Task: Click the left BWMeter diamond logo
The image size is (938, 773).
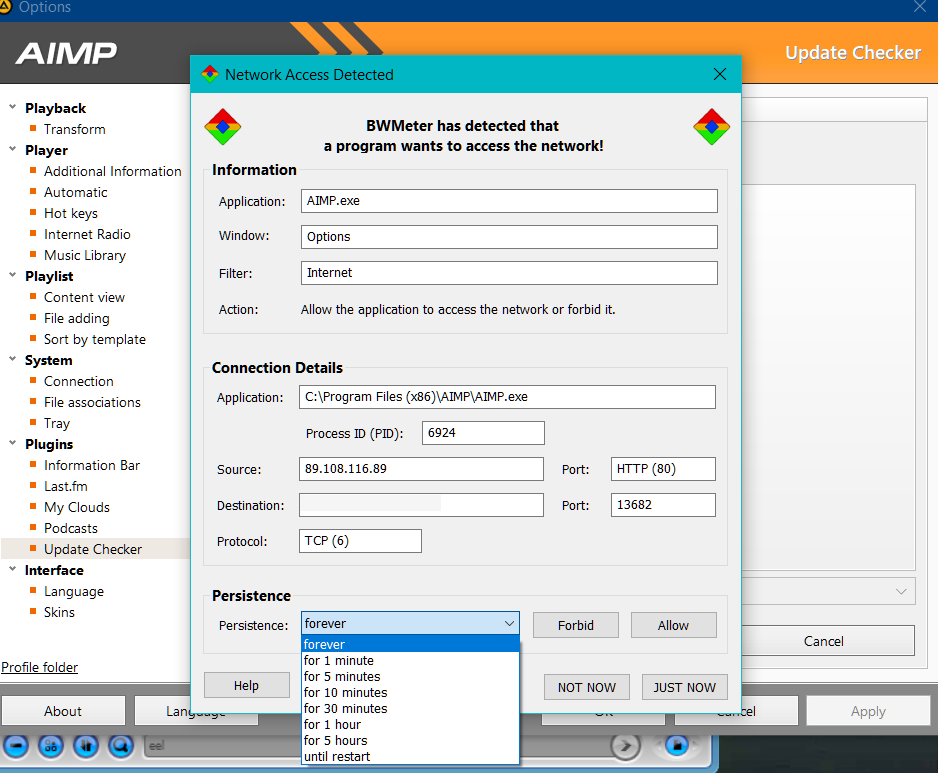Action: coord(223,127)
